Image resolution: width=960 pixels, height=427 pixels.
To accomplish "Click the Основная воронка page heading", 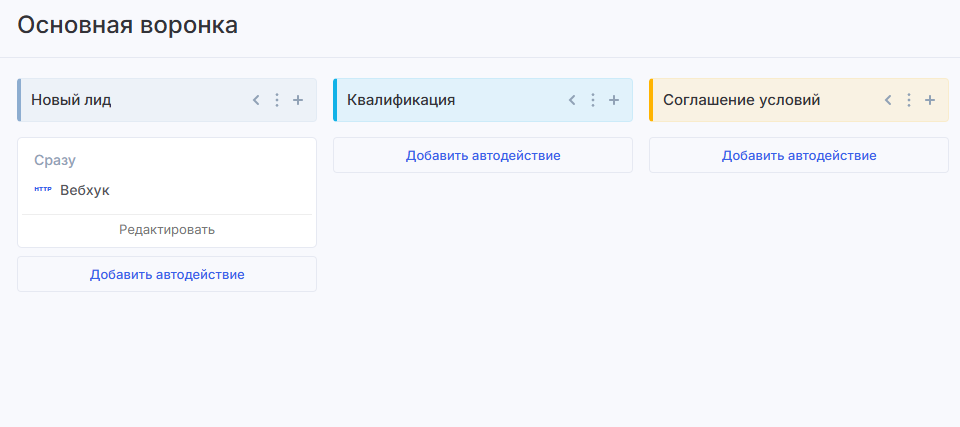I will tap(128, 25).
